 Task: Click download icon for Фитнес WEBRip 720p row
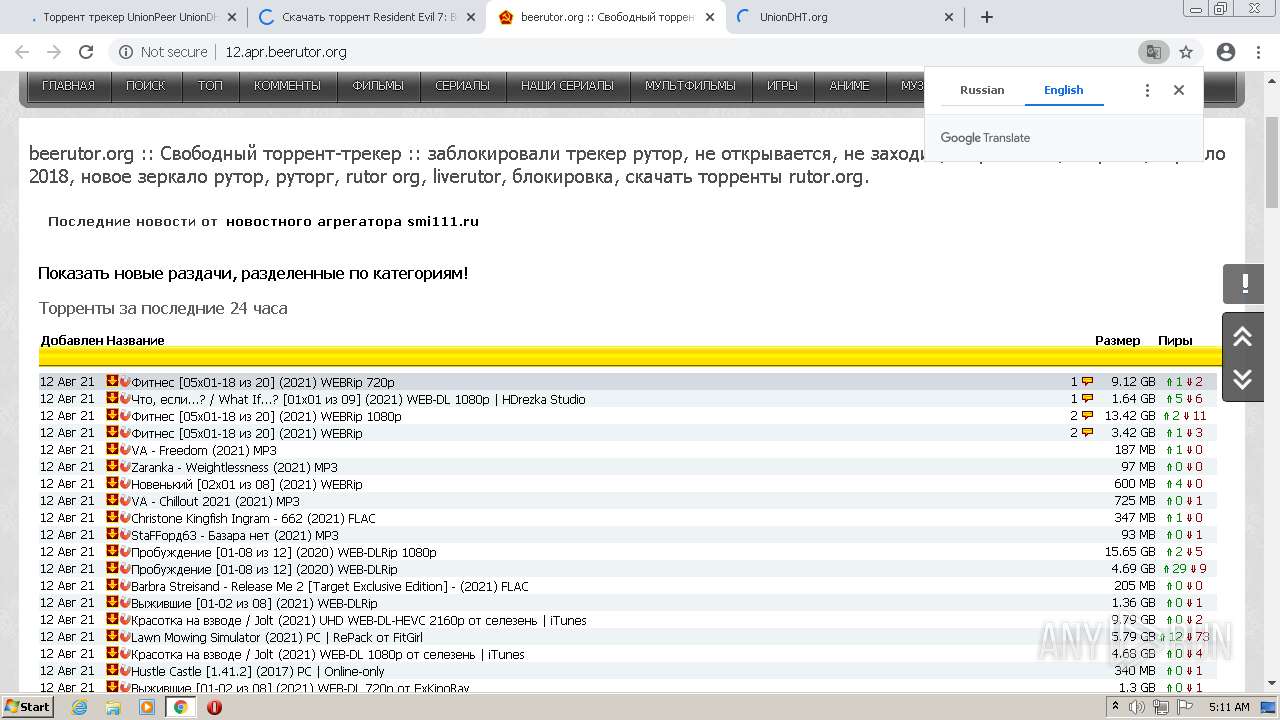(112, 381)
